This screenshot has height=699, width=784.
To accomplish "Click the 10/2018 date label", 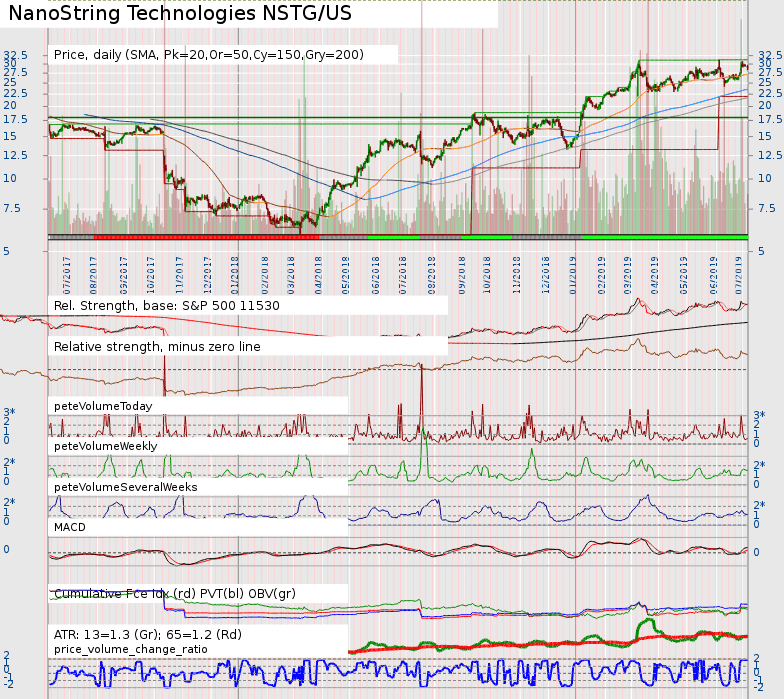I will click(487, 275).
